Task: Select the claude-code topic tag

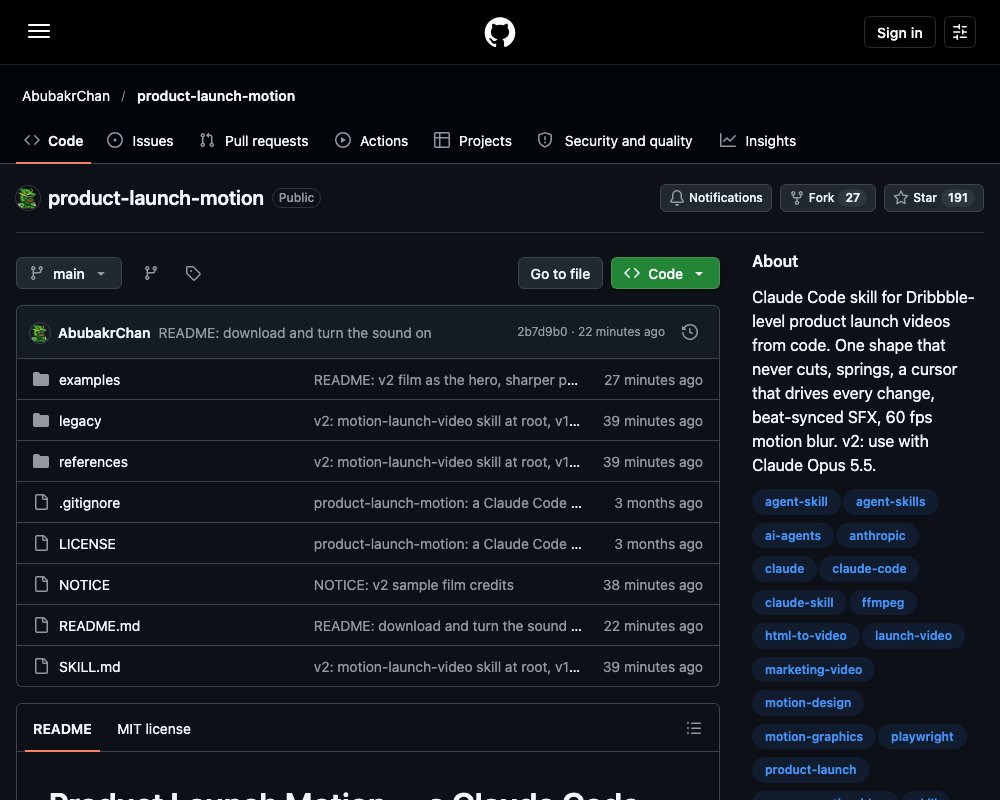Action: click(x=869, y=568)
